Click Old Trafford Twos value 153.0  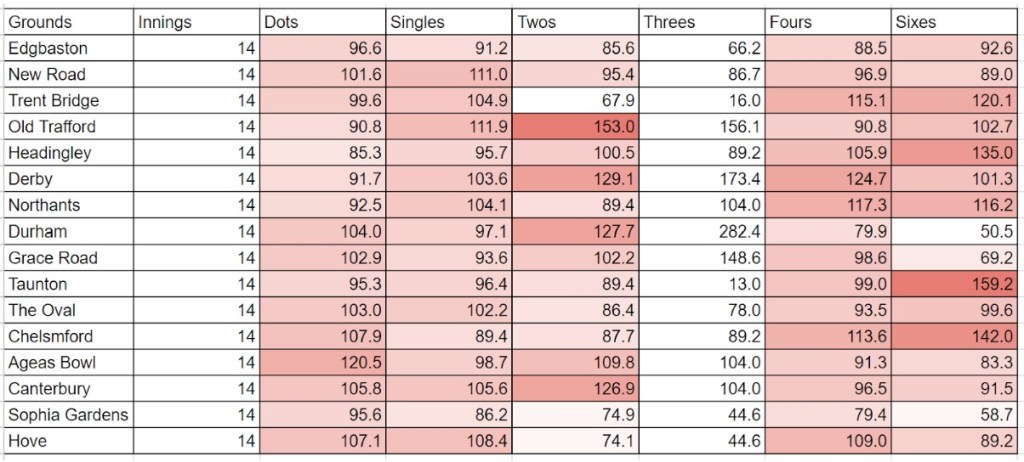coord(574,126)
